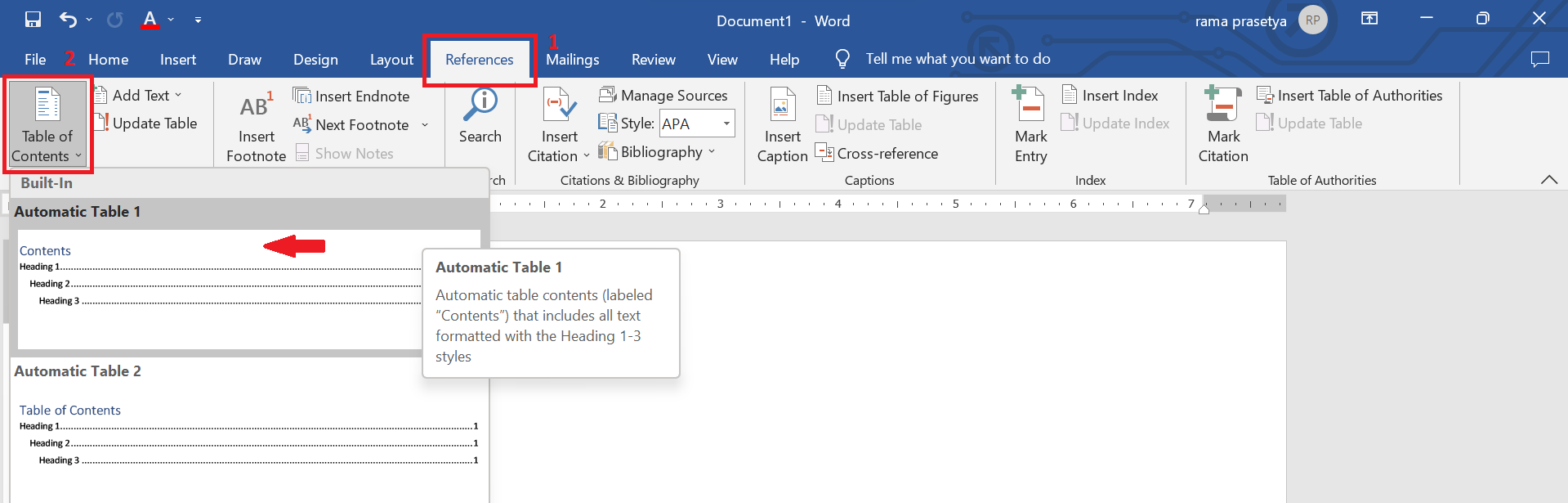Open the Mailings tab
This screenshot has width=1568, height=503.
point(573,60)
